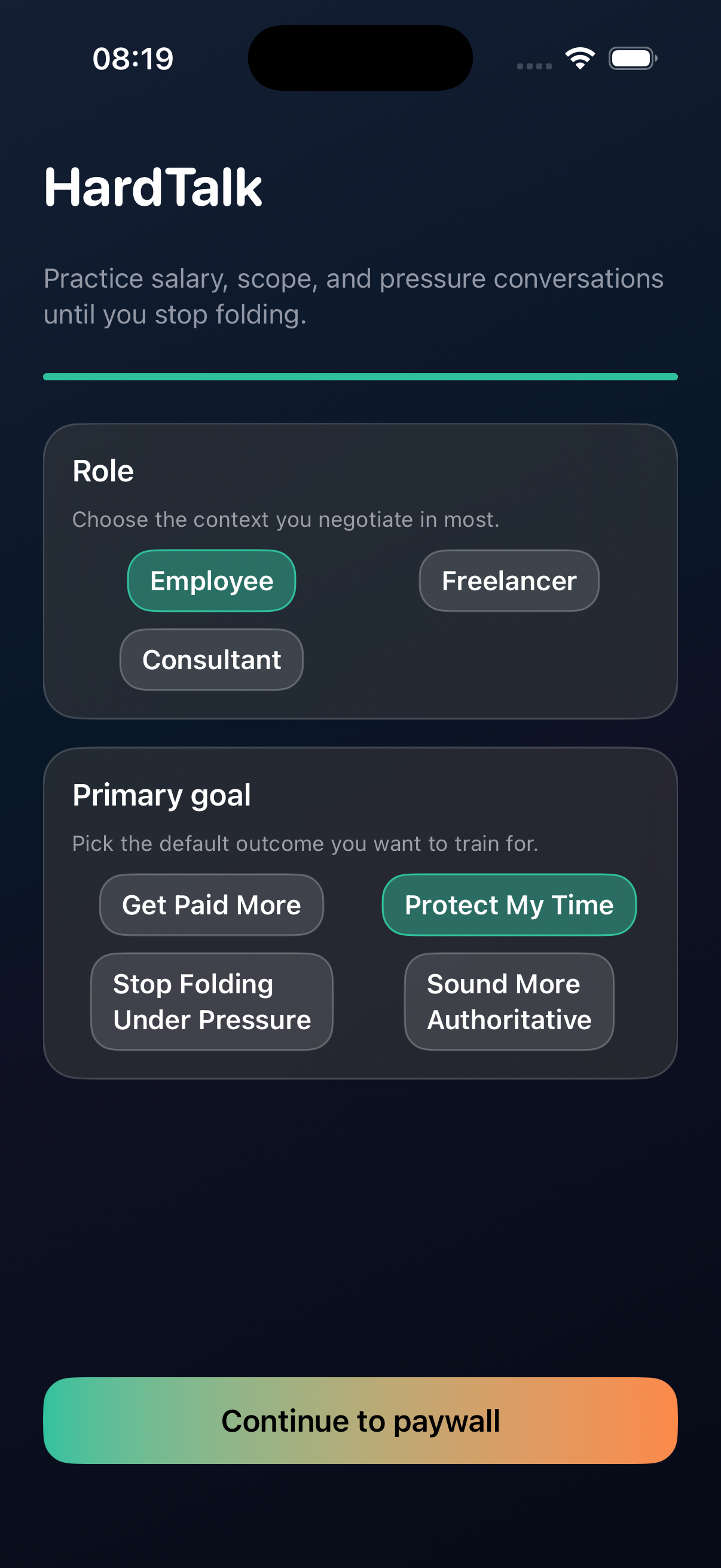Tap the cellular signal dots icon
The width and height of the screenshot is (721, 1568).
(534, 66)
